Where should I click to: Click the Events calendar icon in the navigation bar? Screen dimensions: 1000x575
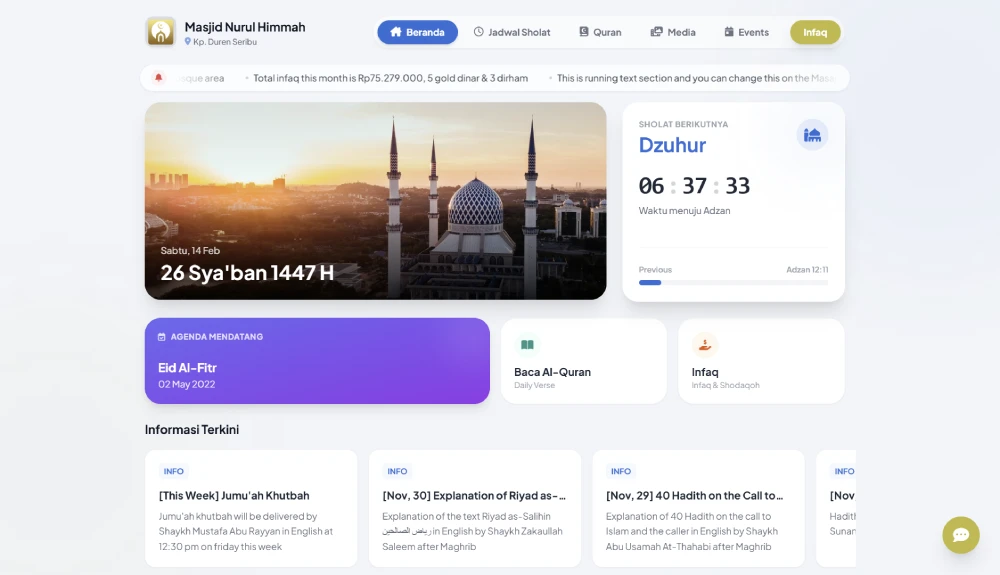tap(729, 32)
